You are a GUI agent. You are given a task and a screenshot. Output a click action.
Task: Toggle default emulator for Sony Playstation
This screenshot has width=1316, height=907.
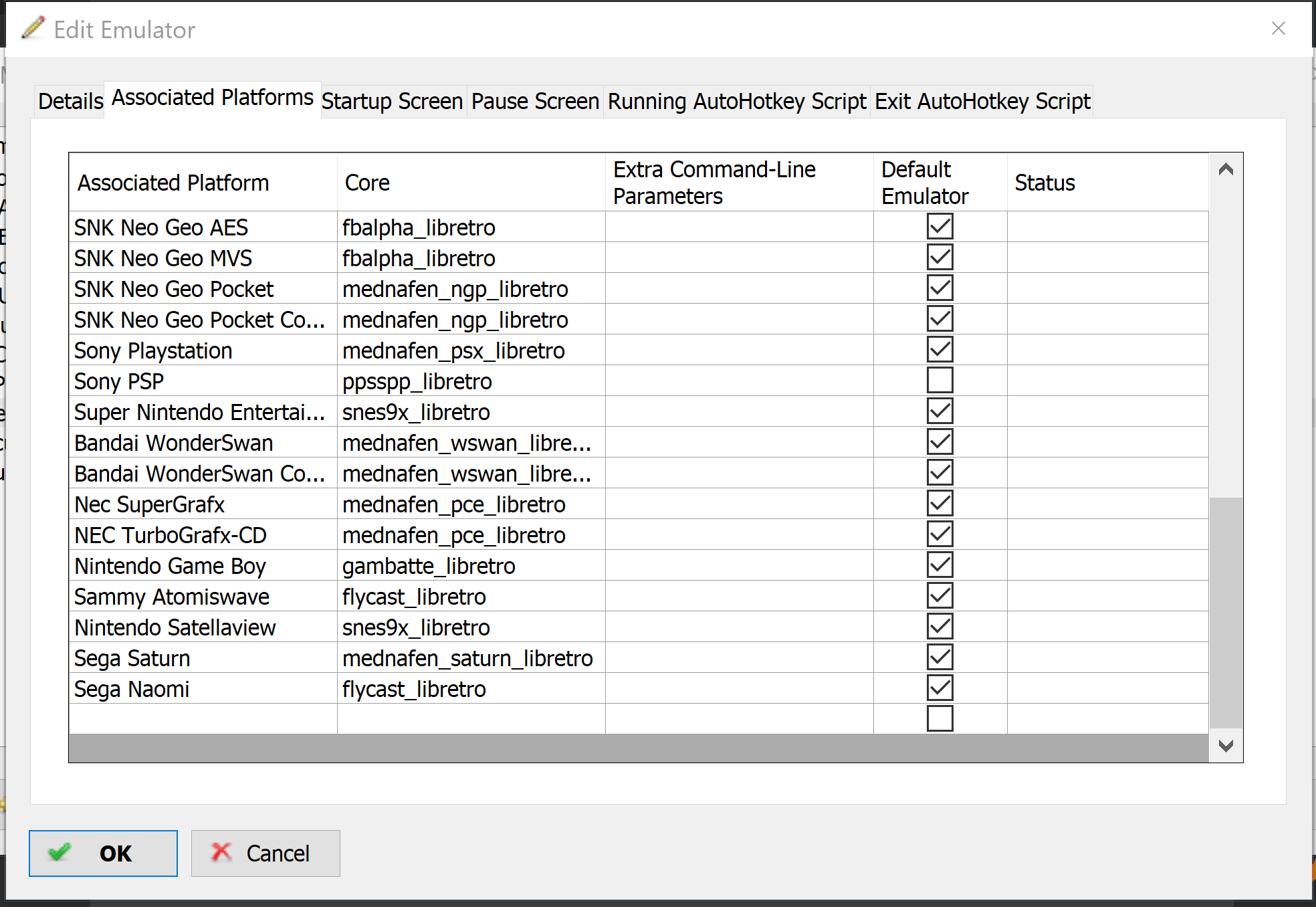940,350
